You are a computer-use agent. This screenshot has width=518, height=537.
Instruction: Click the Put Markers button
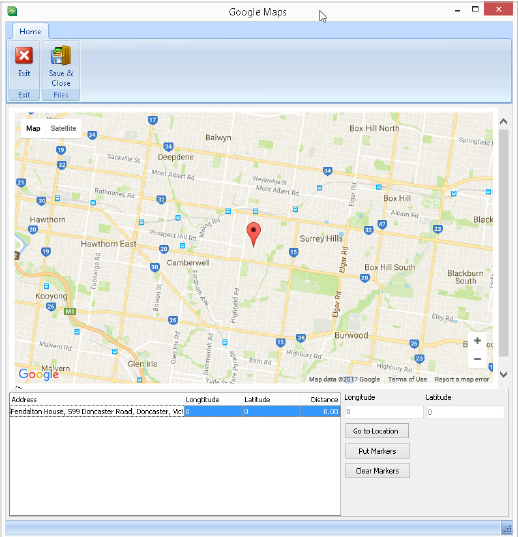click(377, 451)
